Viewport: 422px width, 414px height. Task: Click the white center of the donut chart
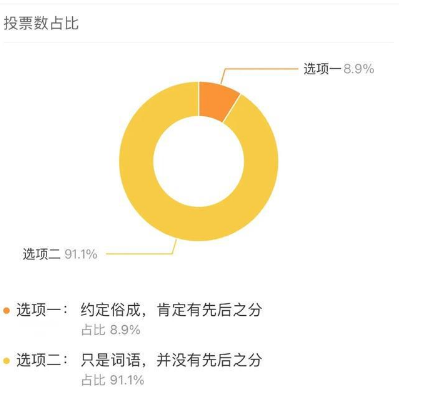(199, 161)
